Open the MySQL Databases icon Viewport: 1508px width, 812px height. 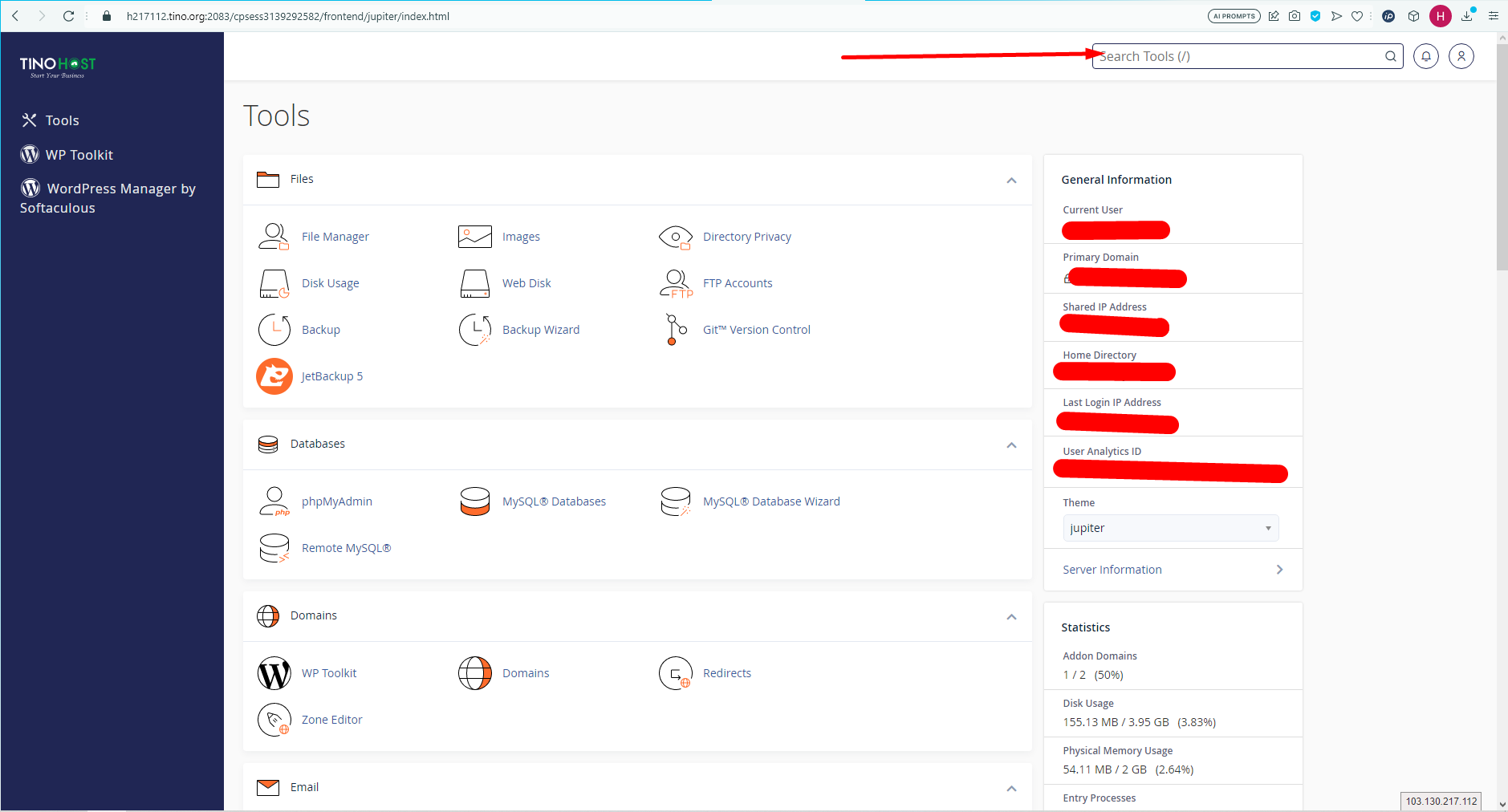tap(474, 501)
